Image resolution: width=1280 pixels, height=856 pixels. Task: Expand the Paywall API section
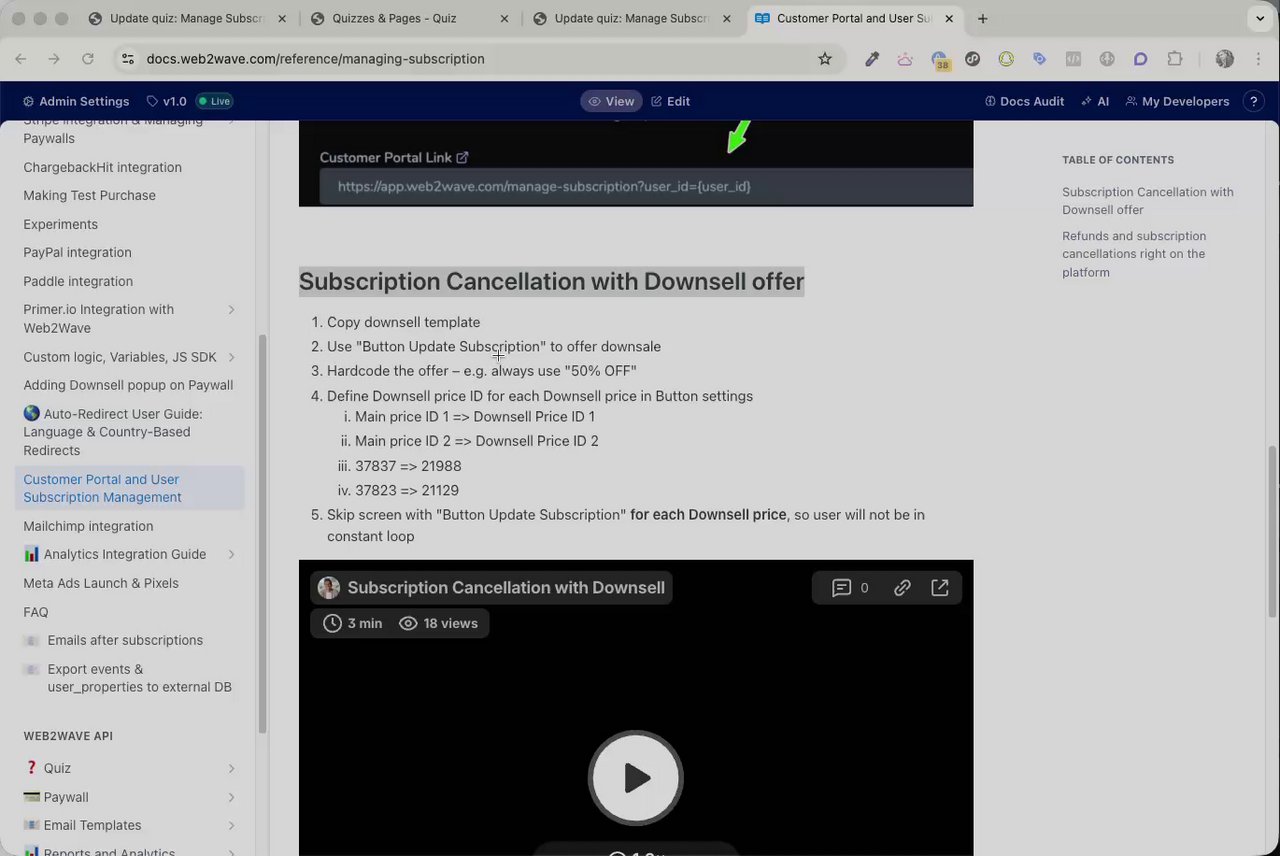click(x=231, y=797)
